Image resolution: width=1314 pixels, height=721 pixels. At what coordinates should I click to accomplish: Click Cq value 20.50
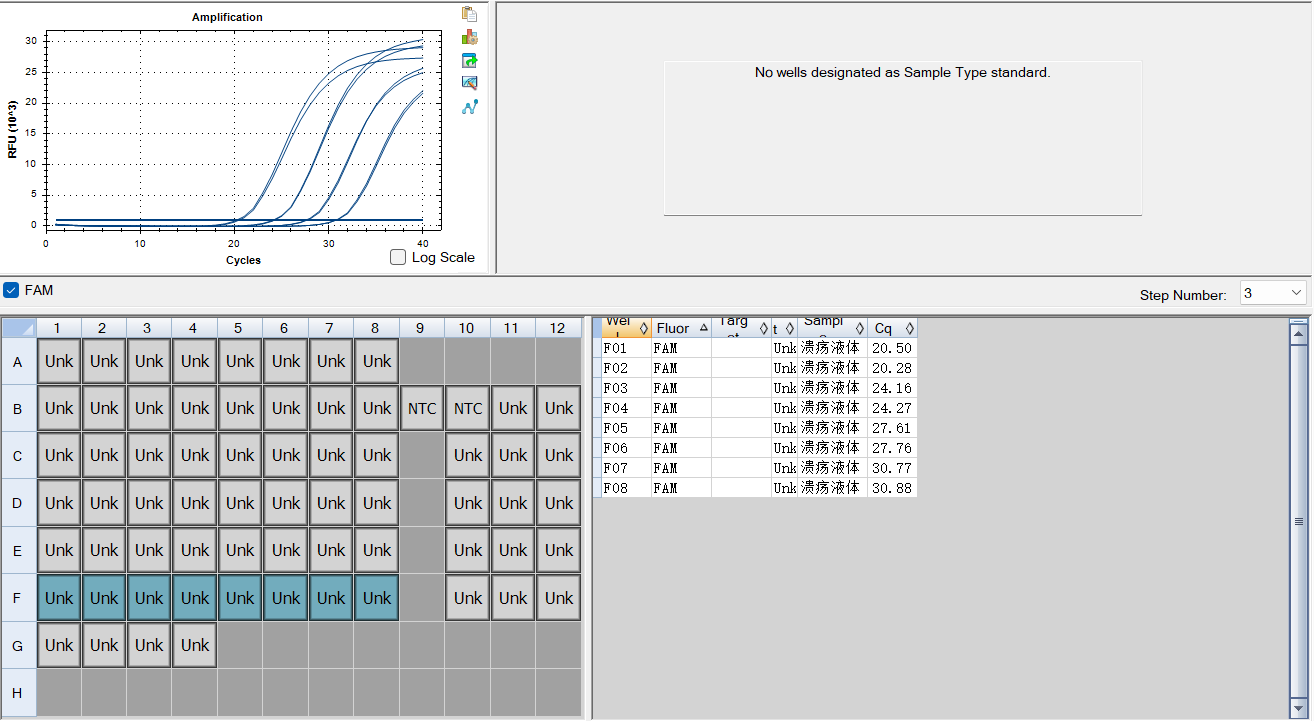coord(892,348)
